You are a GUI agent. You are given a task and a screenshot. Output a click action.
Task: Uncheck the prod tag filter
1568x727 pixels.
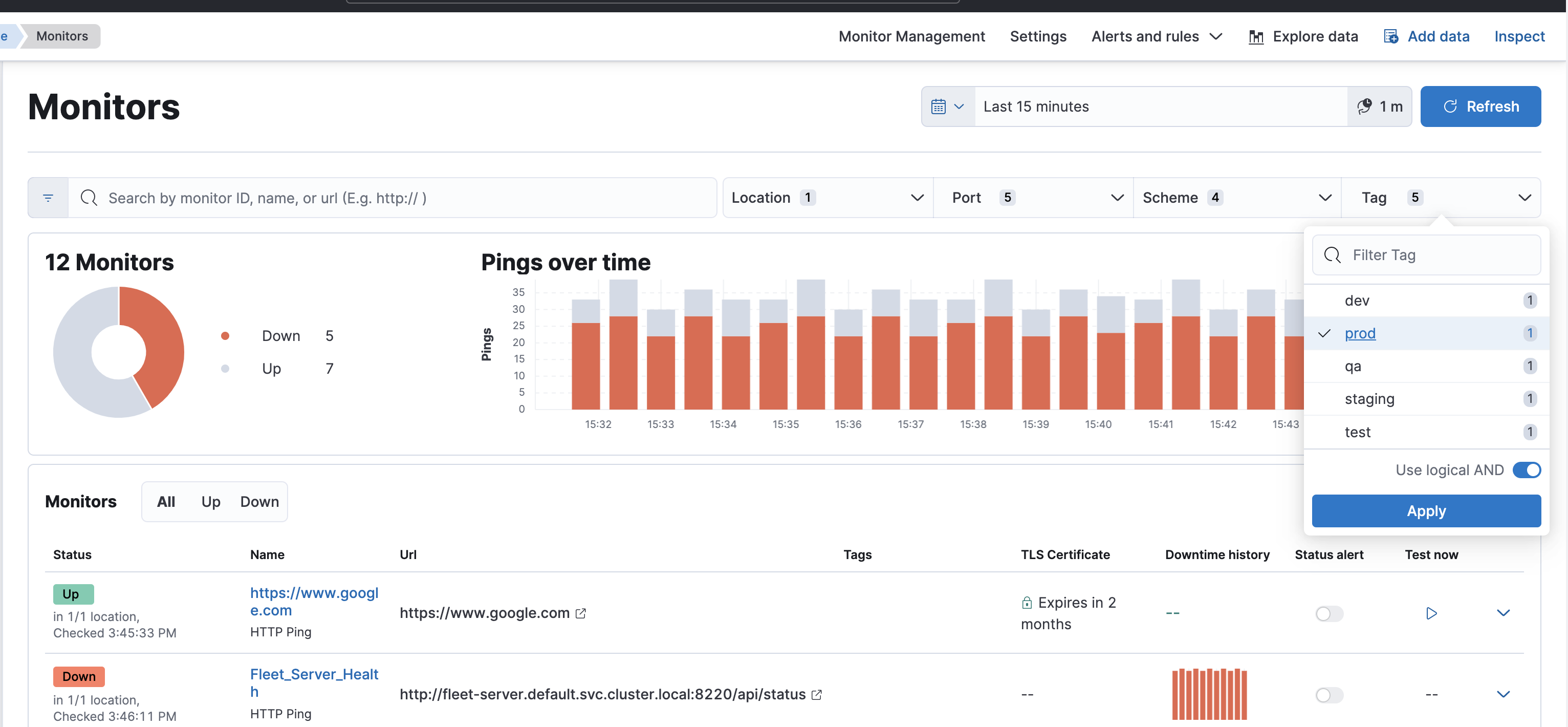1360,333
